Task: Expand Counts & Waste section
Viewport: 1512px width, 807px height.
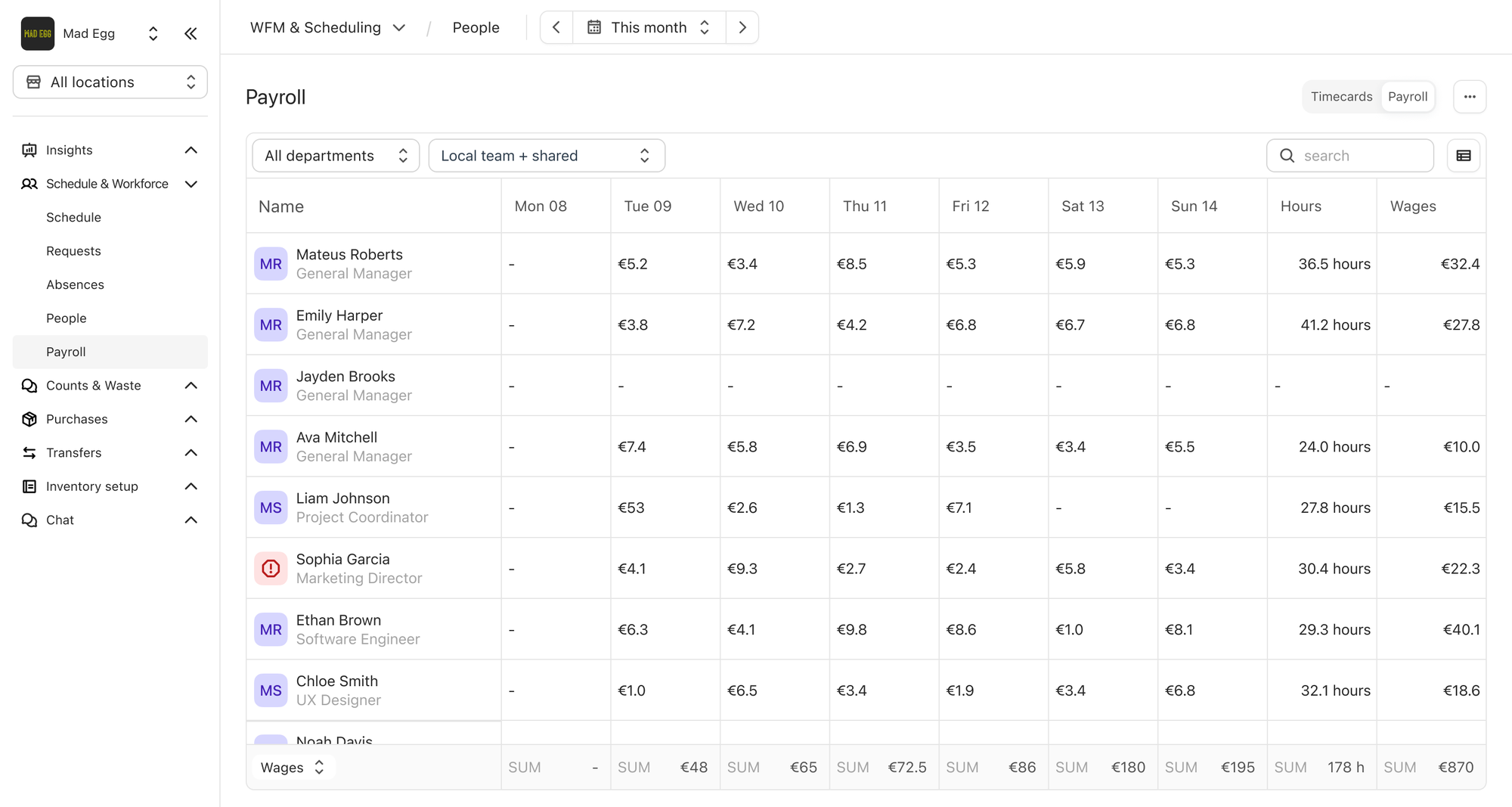Action: (x=110, y=386)
